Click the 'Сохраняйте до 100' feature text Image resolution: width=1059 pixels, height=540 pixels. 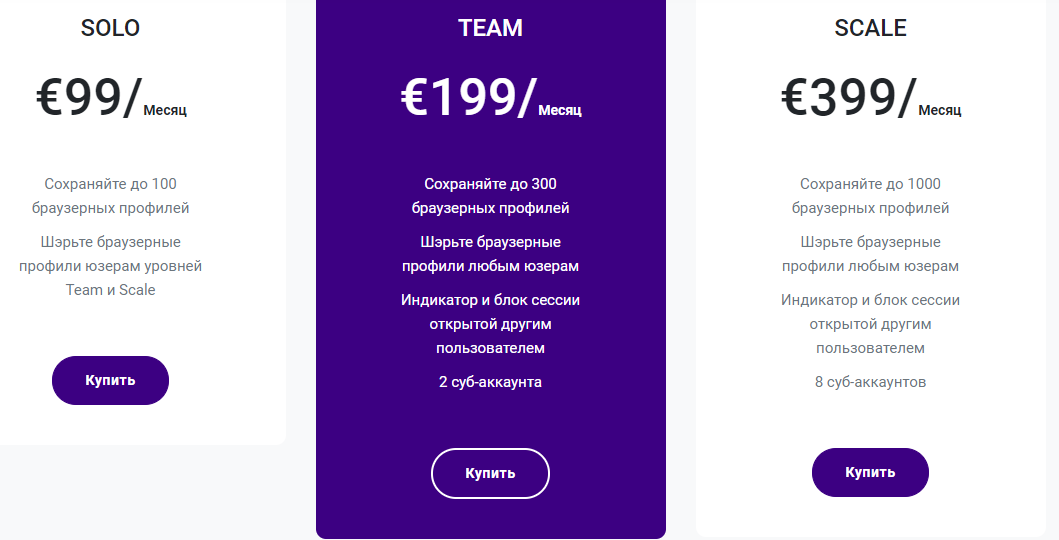110,184
